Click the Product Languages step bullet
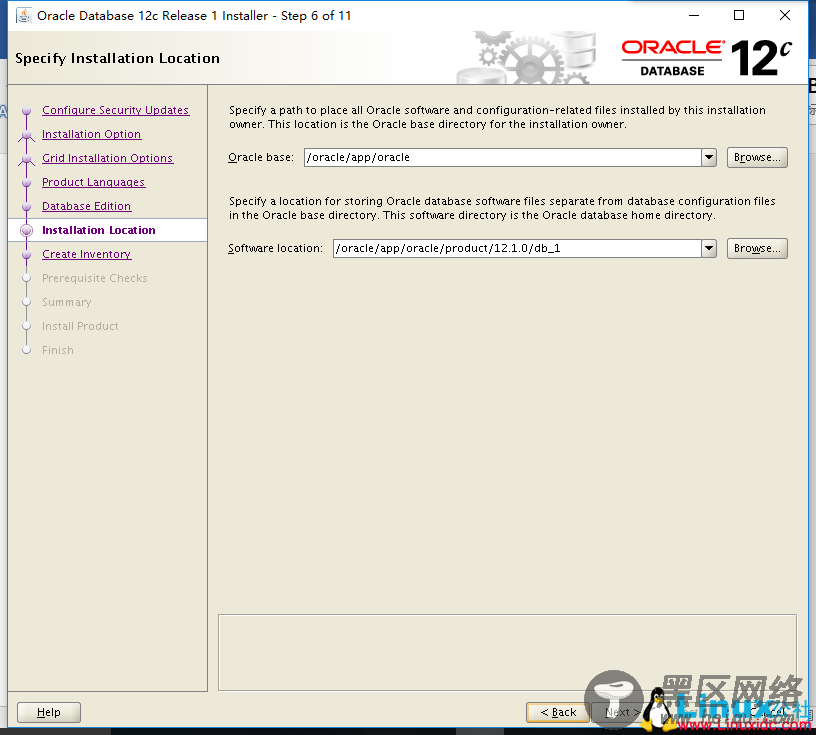Viewport: 816px width, 735px height. click(x=27, y=183)
